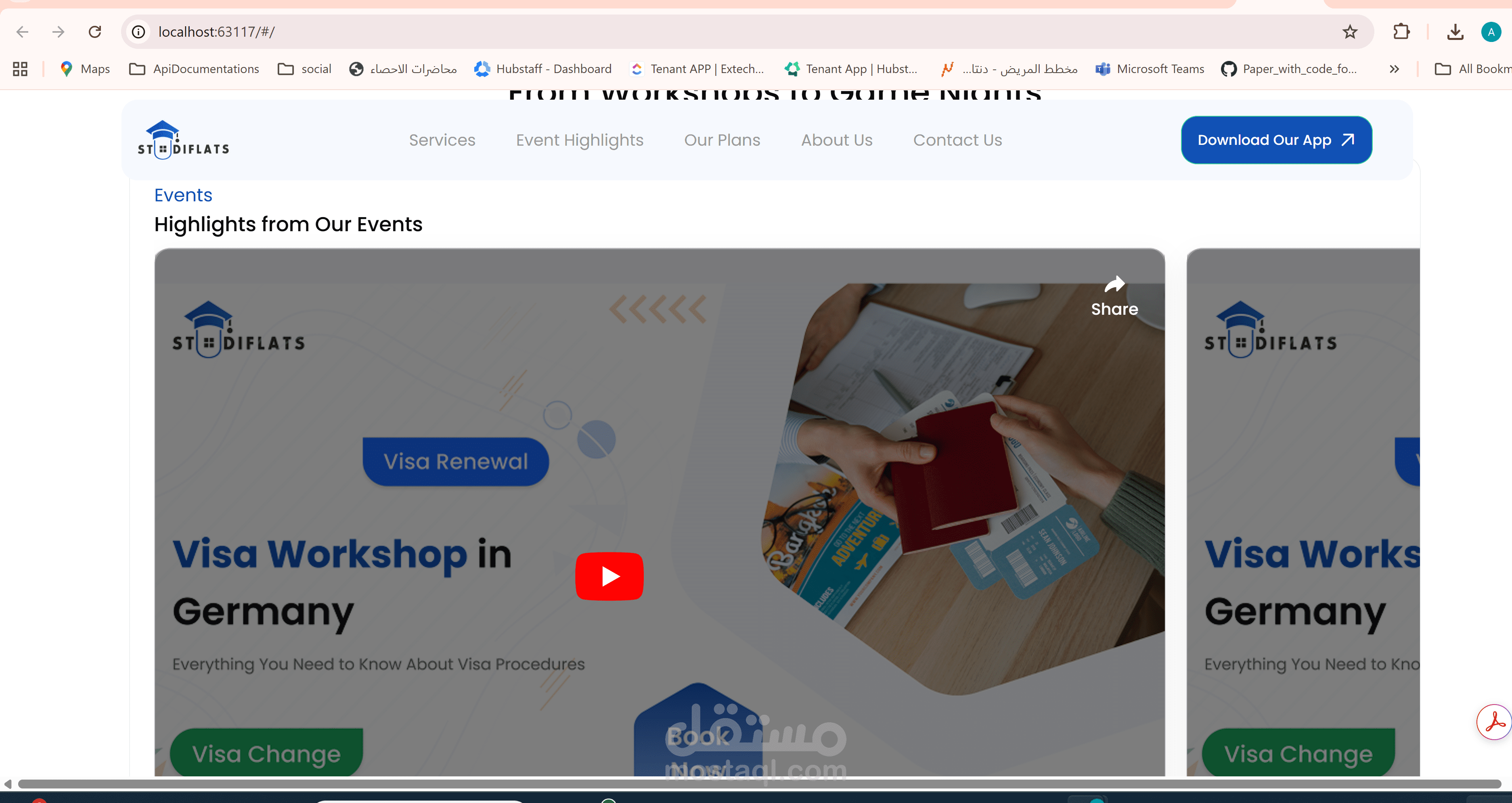Viewport: 1512px width, 803px height.
Task: Open the Contact Us link
Action: click(x=957, y=140)
